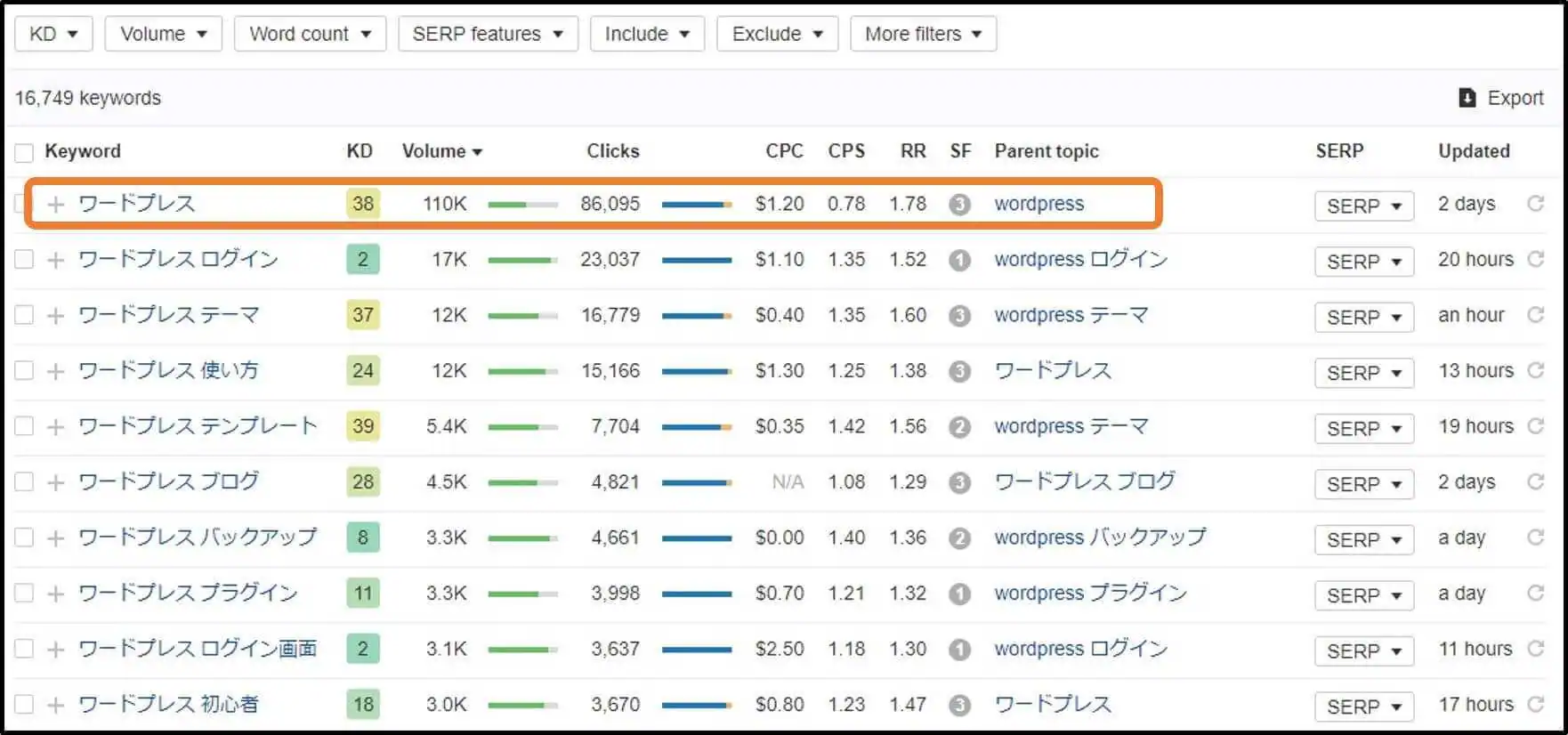The height and width of the screenshot is (735, 1568).
Task: Click refresh icon for ワードプレス 使い方 row
Action: [x=1535, y=370]
